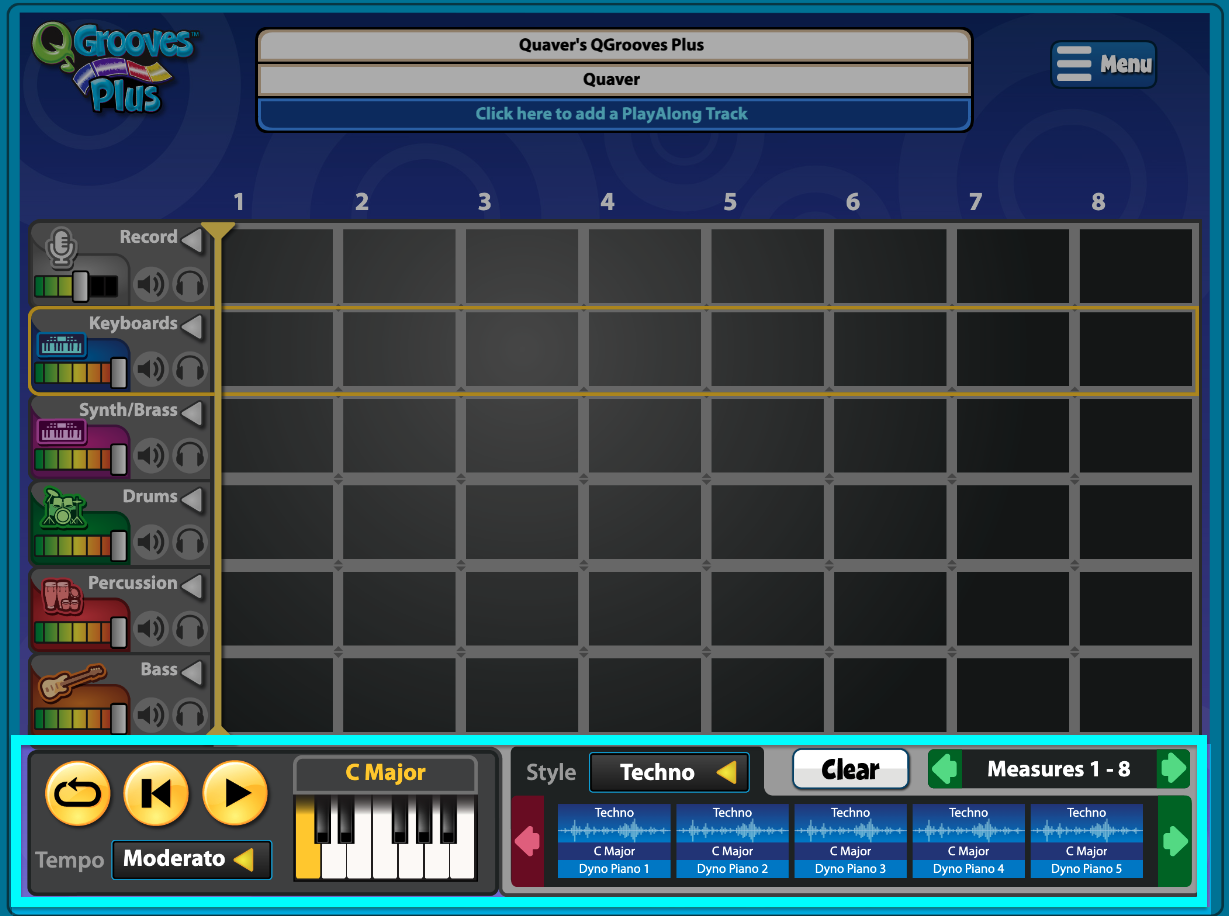Viewport: 1229px width, 916px height.
Task: Click the Quaver's QGrooves Plus title field
Action: coord(614,45)
